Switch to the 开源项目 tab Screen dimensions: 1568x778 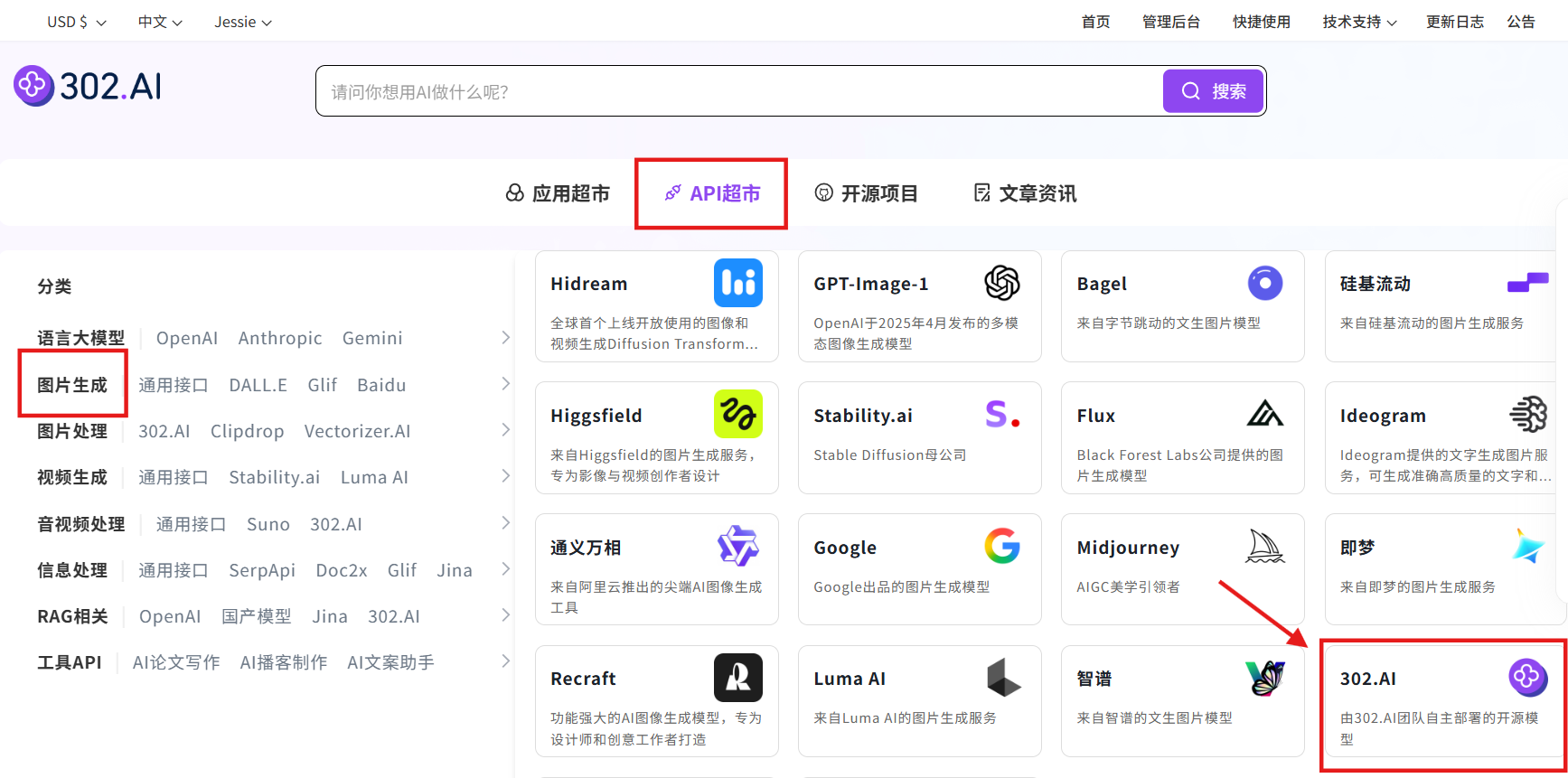(x=866, y=193)
